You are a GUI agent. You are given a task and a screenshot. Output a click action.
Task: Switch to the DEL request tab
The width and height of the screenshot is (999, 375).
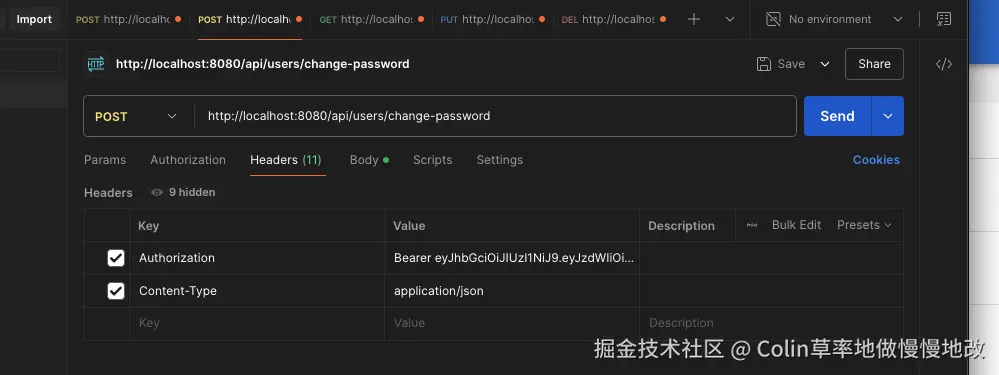(614, 20)
